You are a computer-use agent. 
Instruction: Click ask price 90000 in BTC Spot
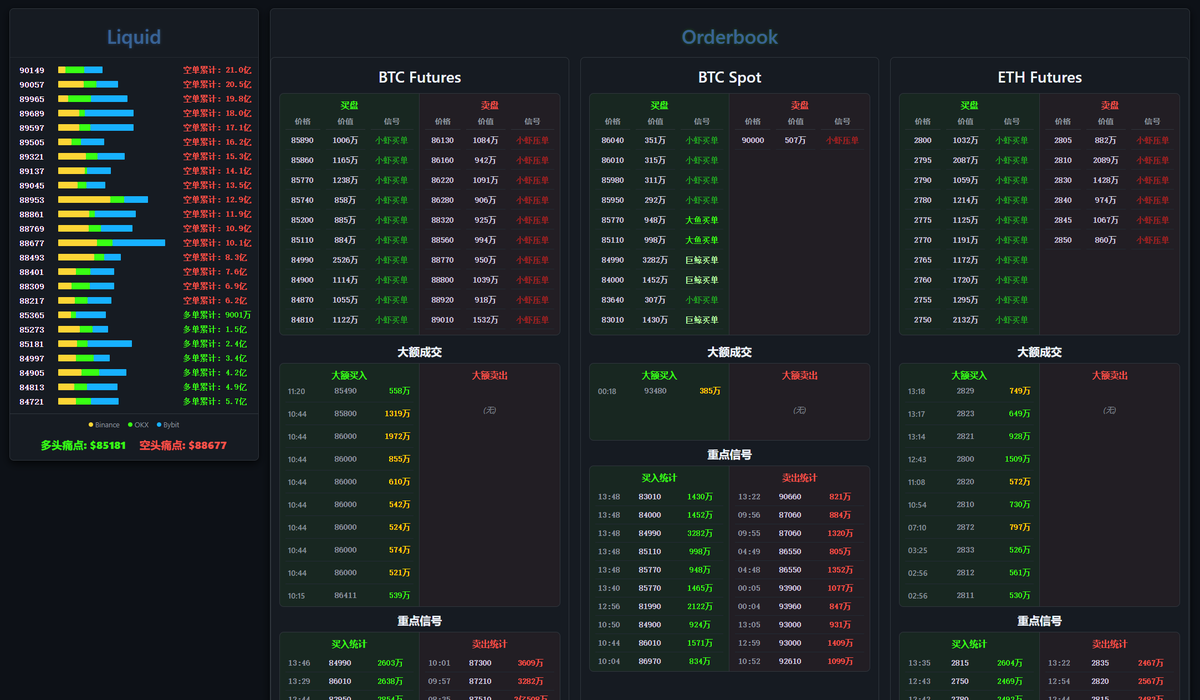point(753,140)
